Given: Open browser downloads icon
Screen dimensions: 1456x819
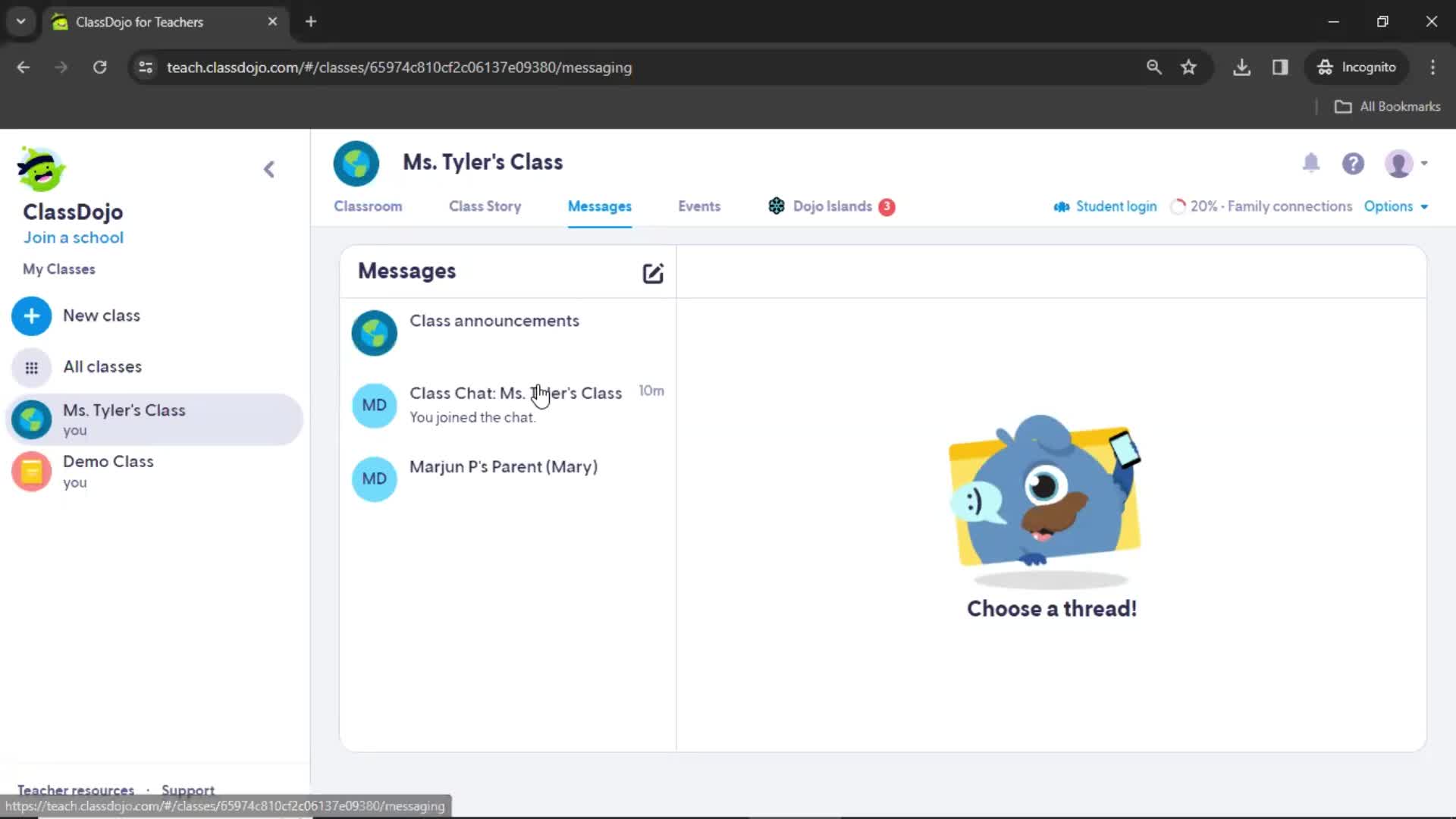Looking at the screenshot, I should 1241,67.
